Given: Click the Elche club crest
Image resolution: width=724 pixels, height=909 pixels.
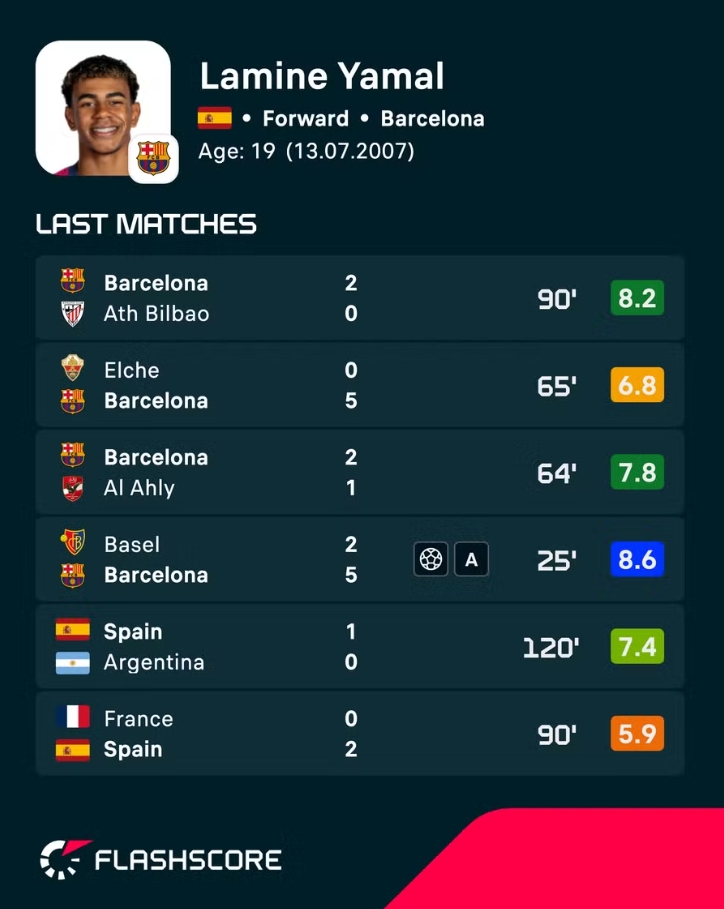Looking at the screenshot, I should pyautogui.click(x=72, y=368).
